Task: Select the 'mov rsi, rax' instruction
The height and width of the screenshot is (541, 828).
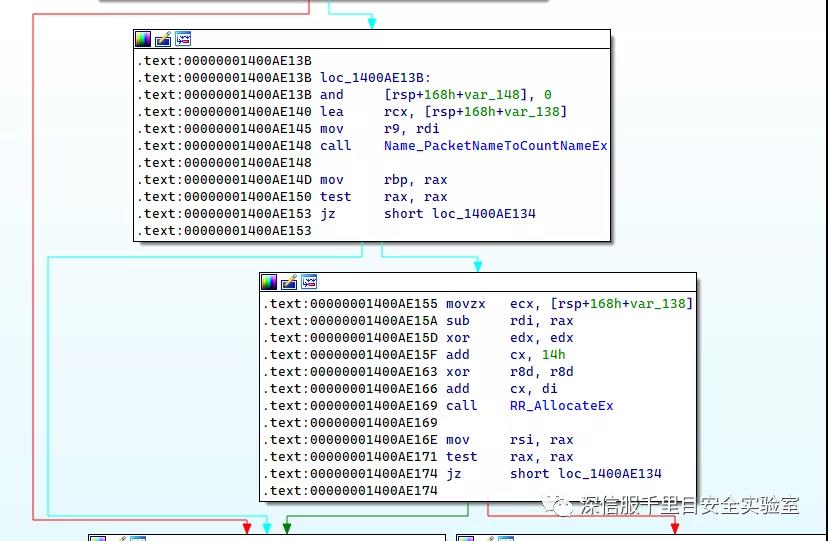Action: pos(510,440)
